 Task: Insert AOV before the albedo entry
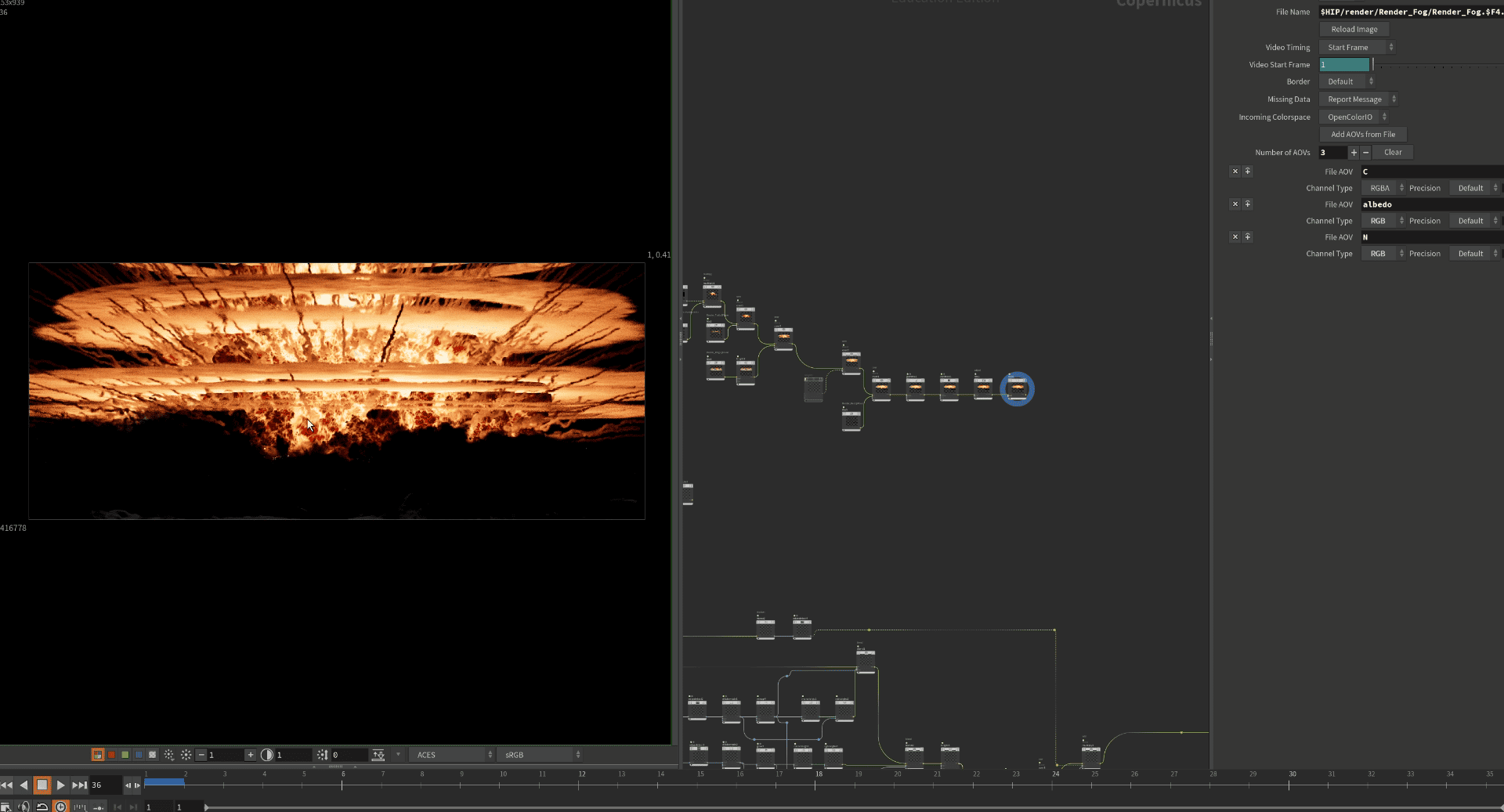1248,204
